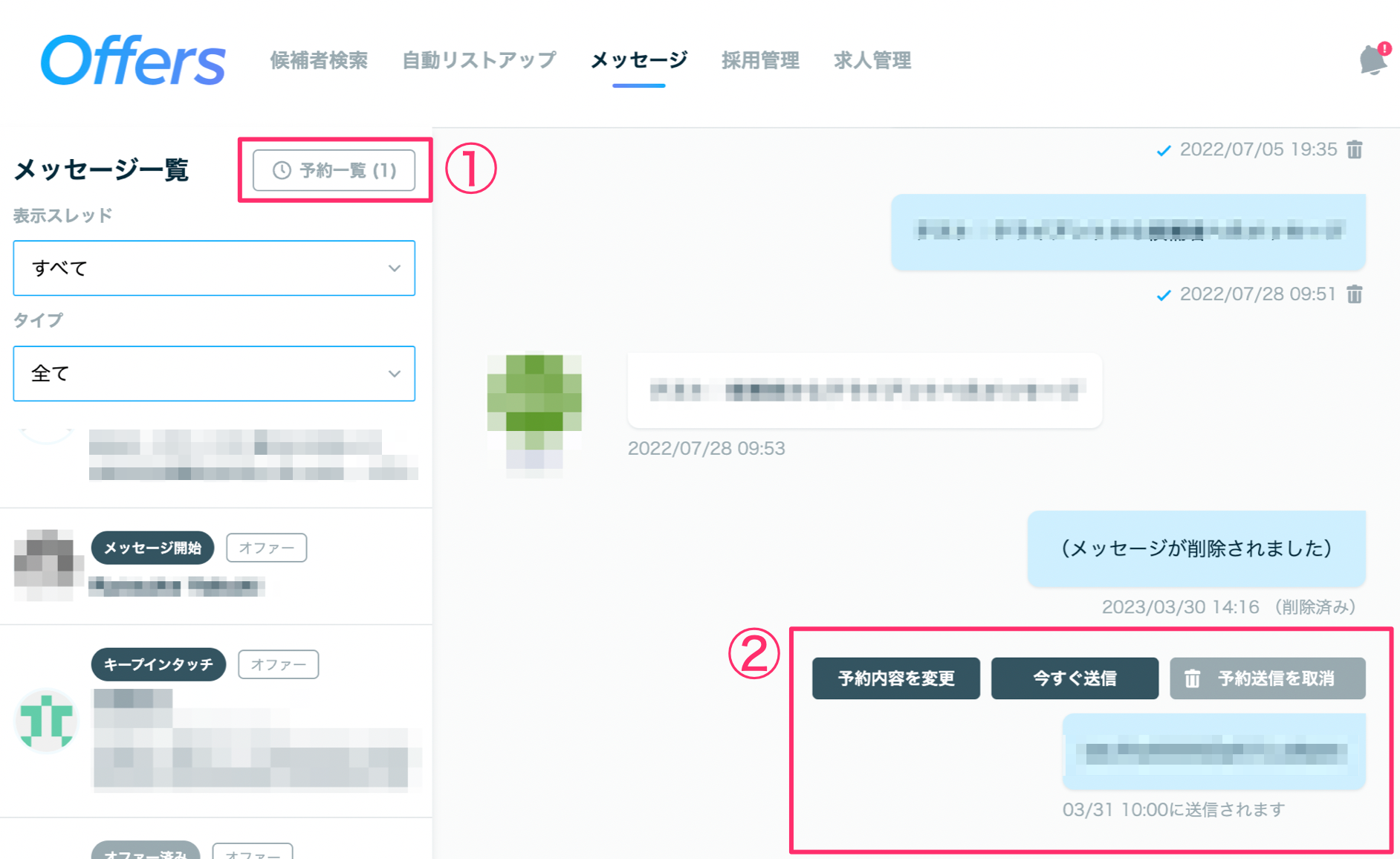The width and height of the screenshot is (1400, 859).
Task: Click メッセージ一覧 heading
Action: (x=101, y=169)
